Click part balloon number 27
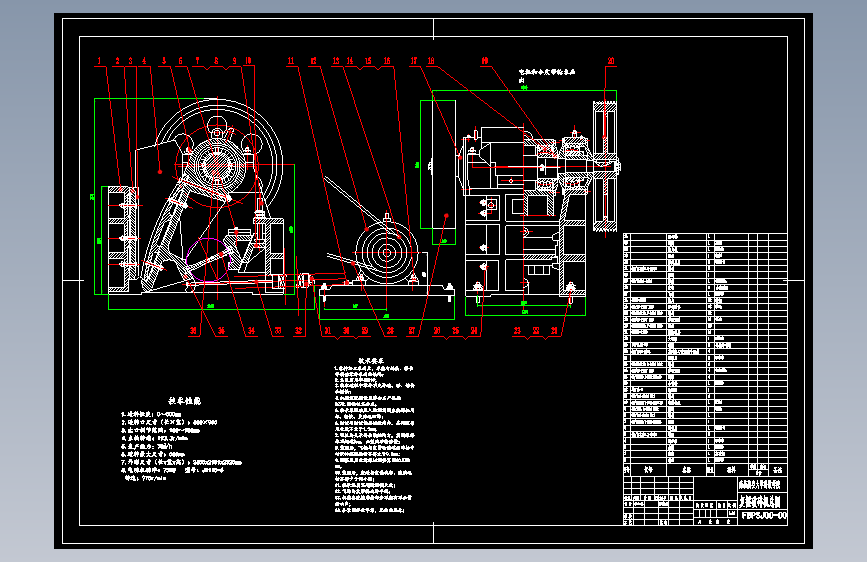867x562 pixels. (x=411, y=331)
